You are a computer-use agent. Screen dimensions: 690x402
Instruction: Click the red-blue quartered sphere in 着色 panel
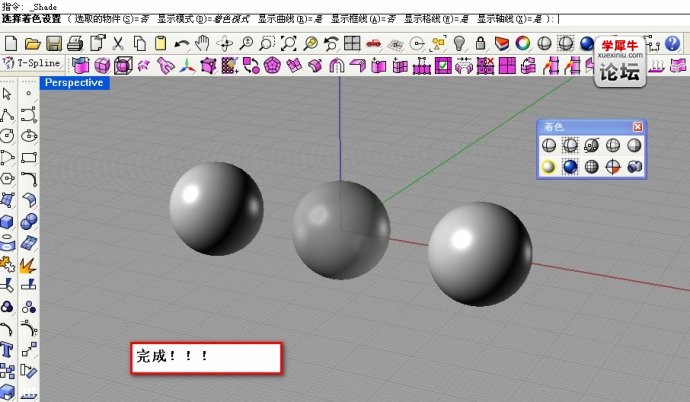pos(613,167)
